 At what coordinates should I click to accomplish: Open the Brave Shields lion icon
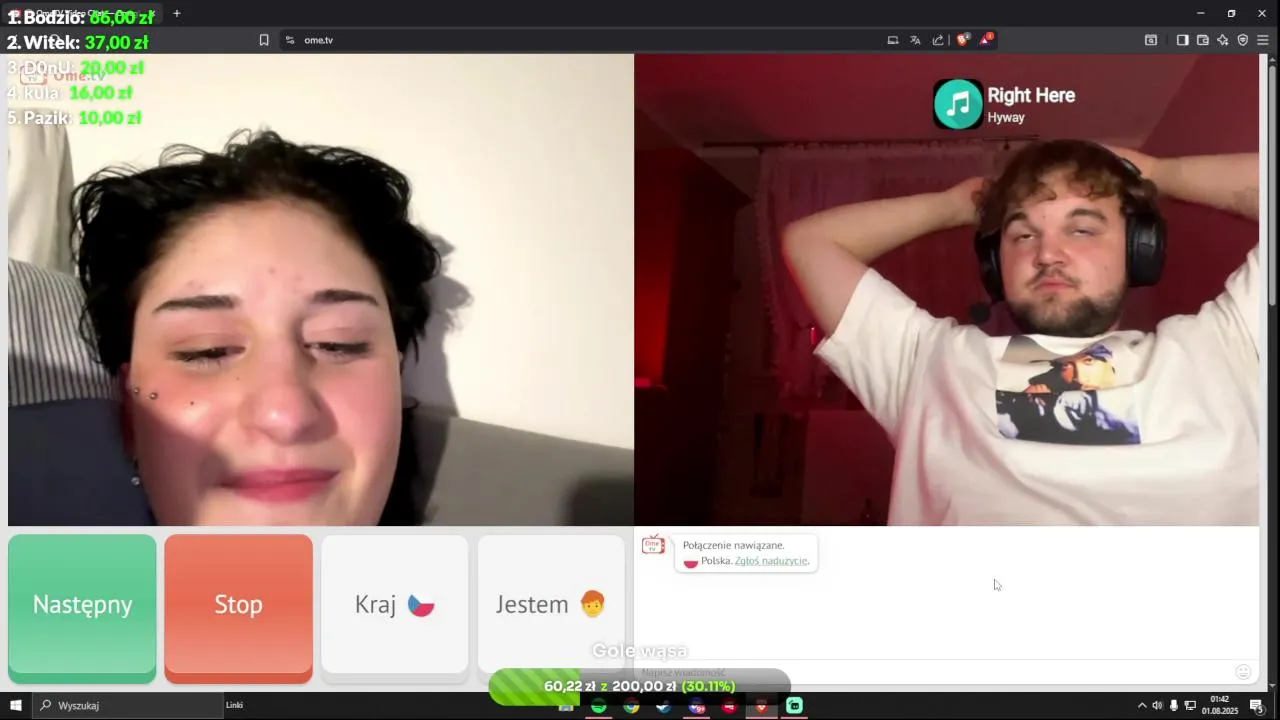click(x=963, y=40)
